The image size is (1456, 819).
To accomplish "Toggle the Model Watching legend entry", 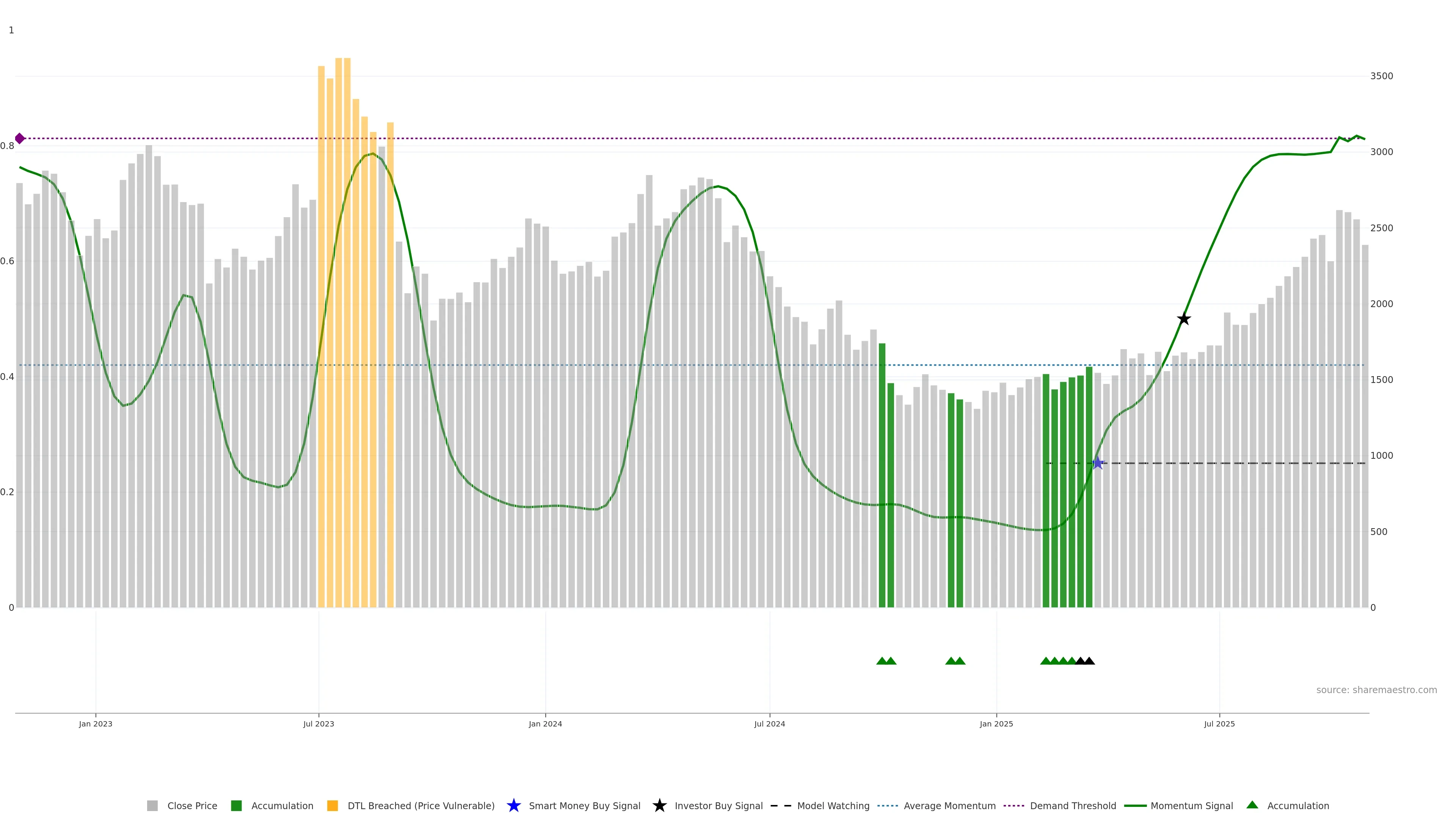I will pyautogui.click(x=833, y=805).
